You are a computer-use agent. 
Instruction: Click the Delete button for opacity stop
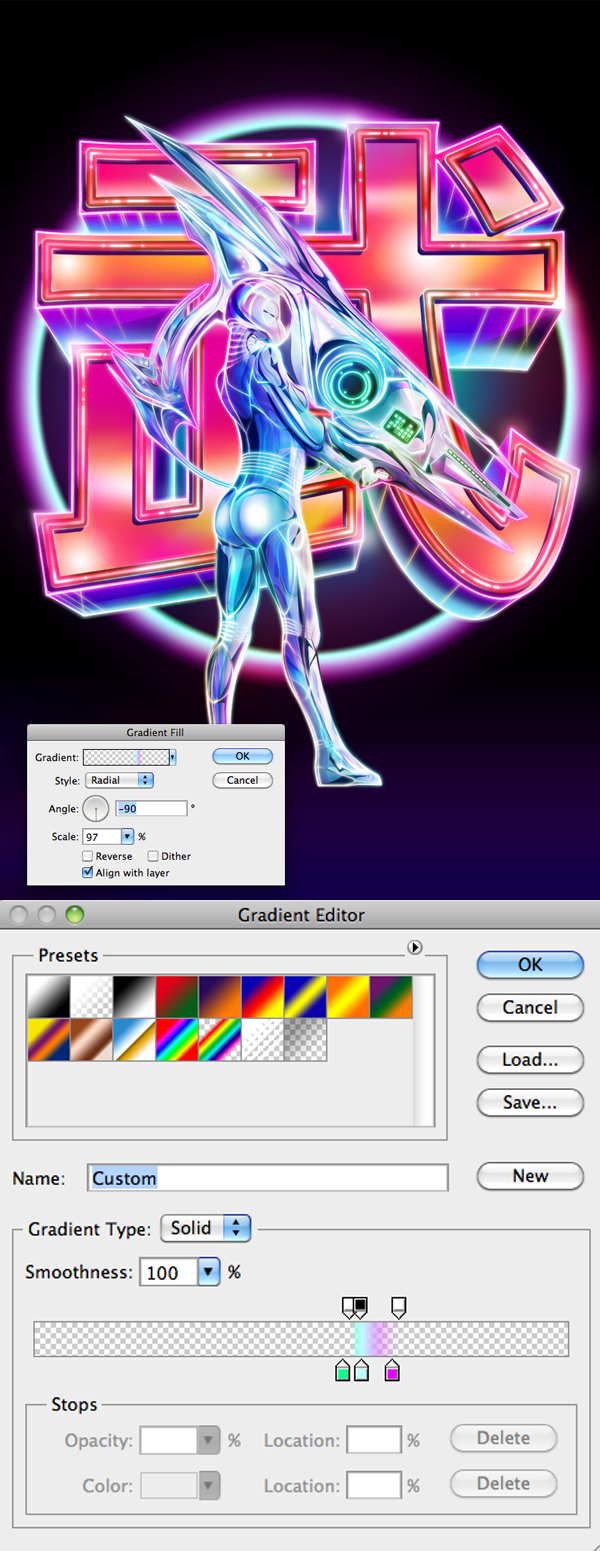point(503,1438)
